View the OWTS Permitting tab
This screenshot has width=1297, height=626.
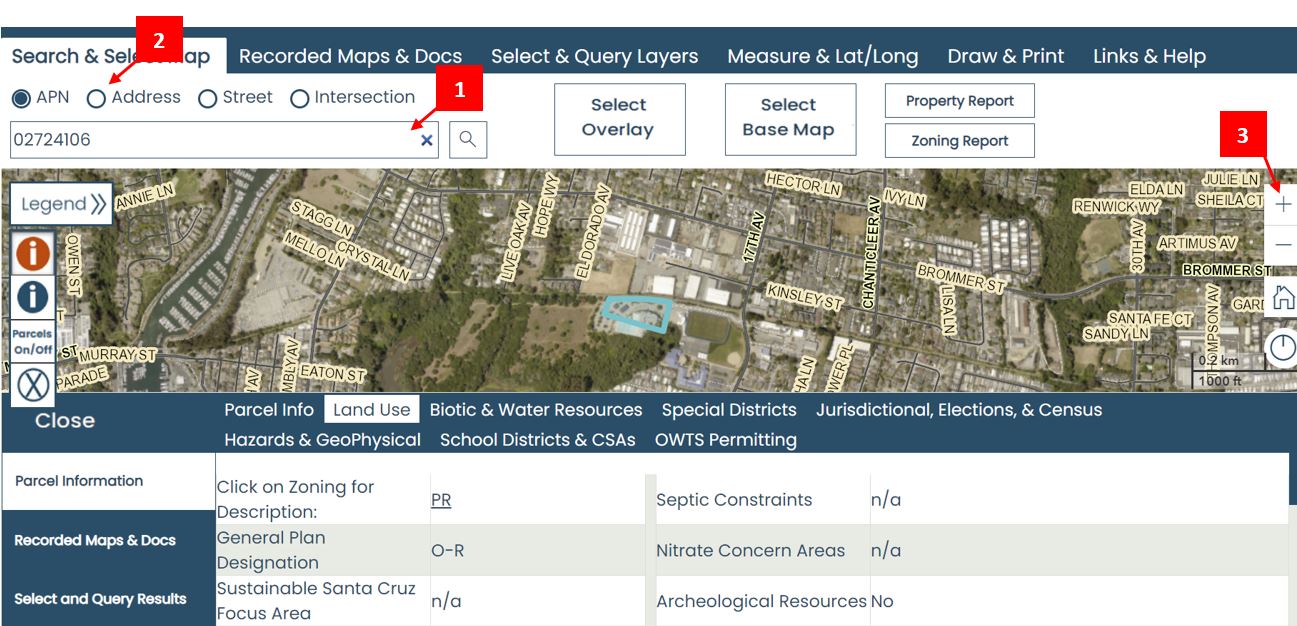tap(726, 439)
